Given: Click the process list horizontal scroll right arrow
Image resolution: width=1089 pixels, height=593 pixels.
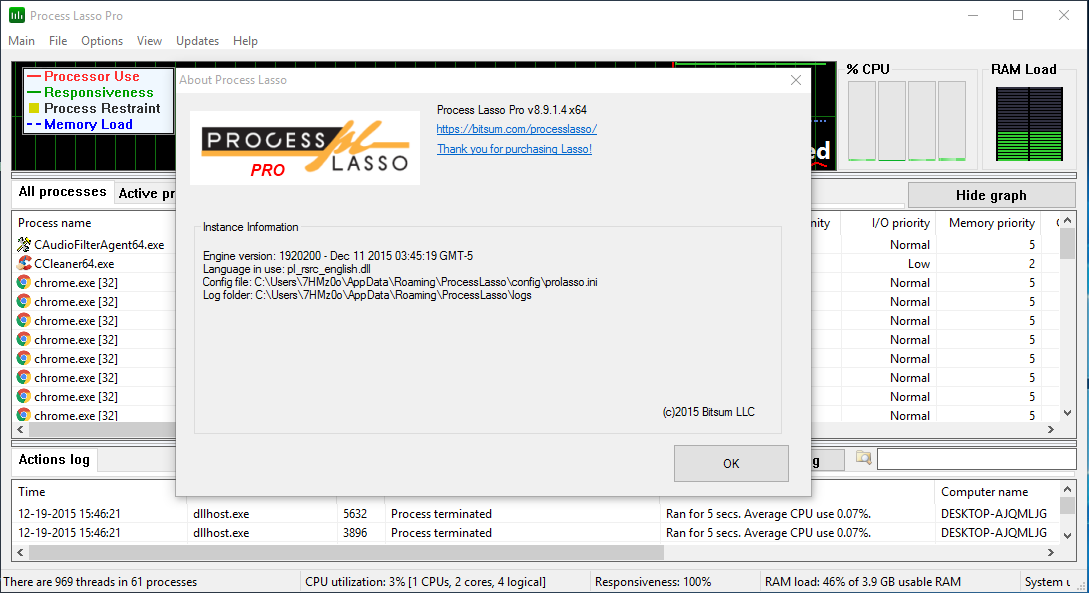Looking at the screenshot, I should pos(1051,430).
